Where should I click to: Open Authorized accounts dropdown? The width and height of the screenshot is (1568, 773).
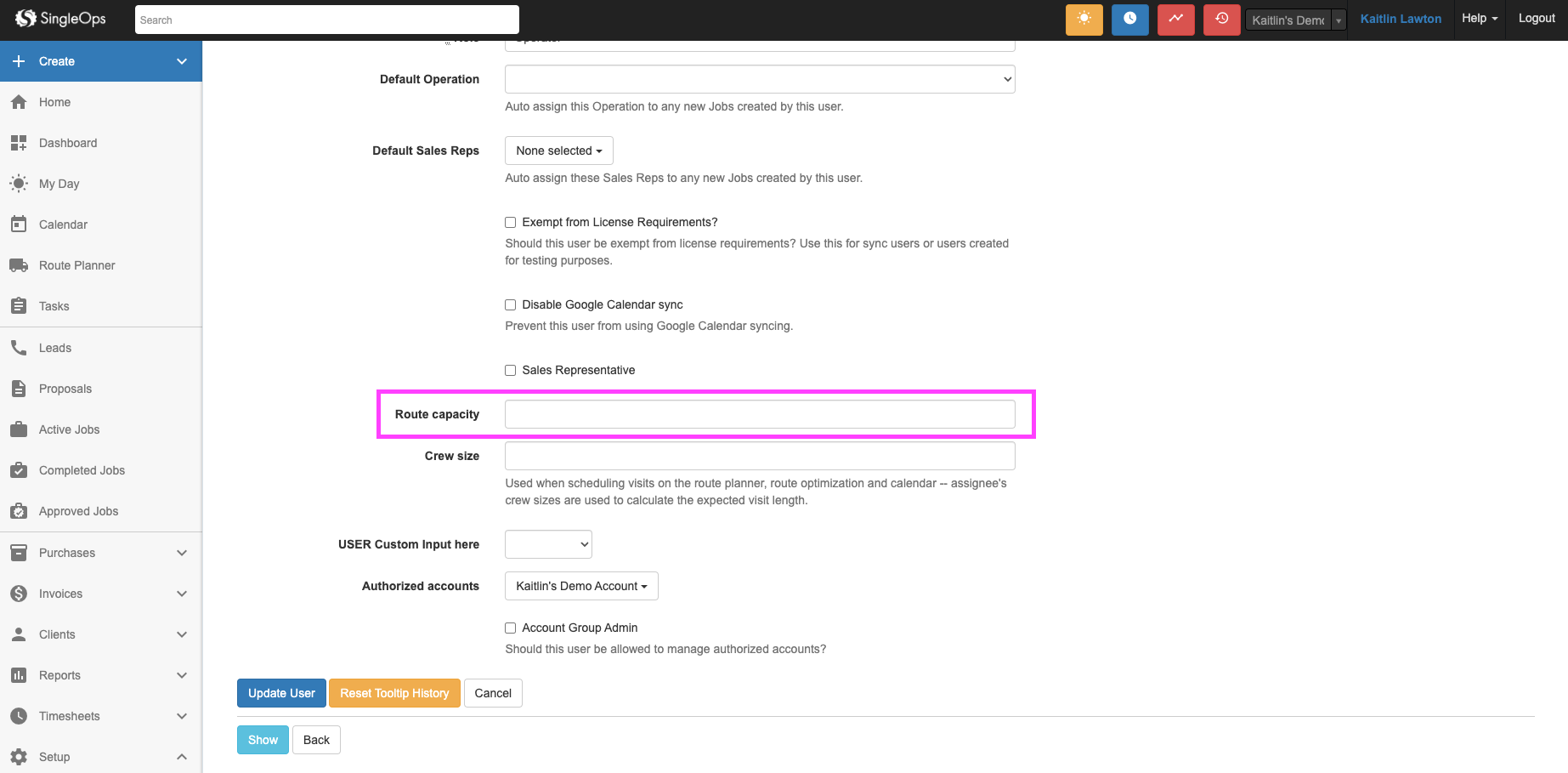click(581, 586)
